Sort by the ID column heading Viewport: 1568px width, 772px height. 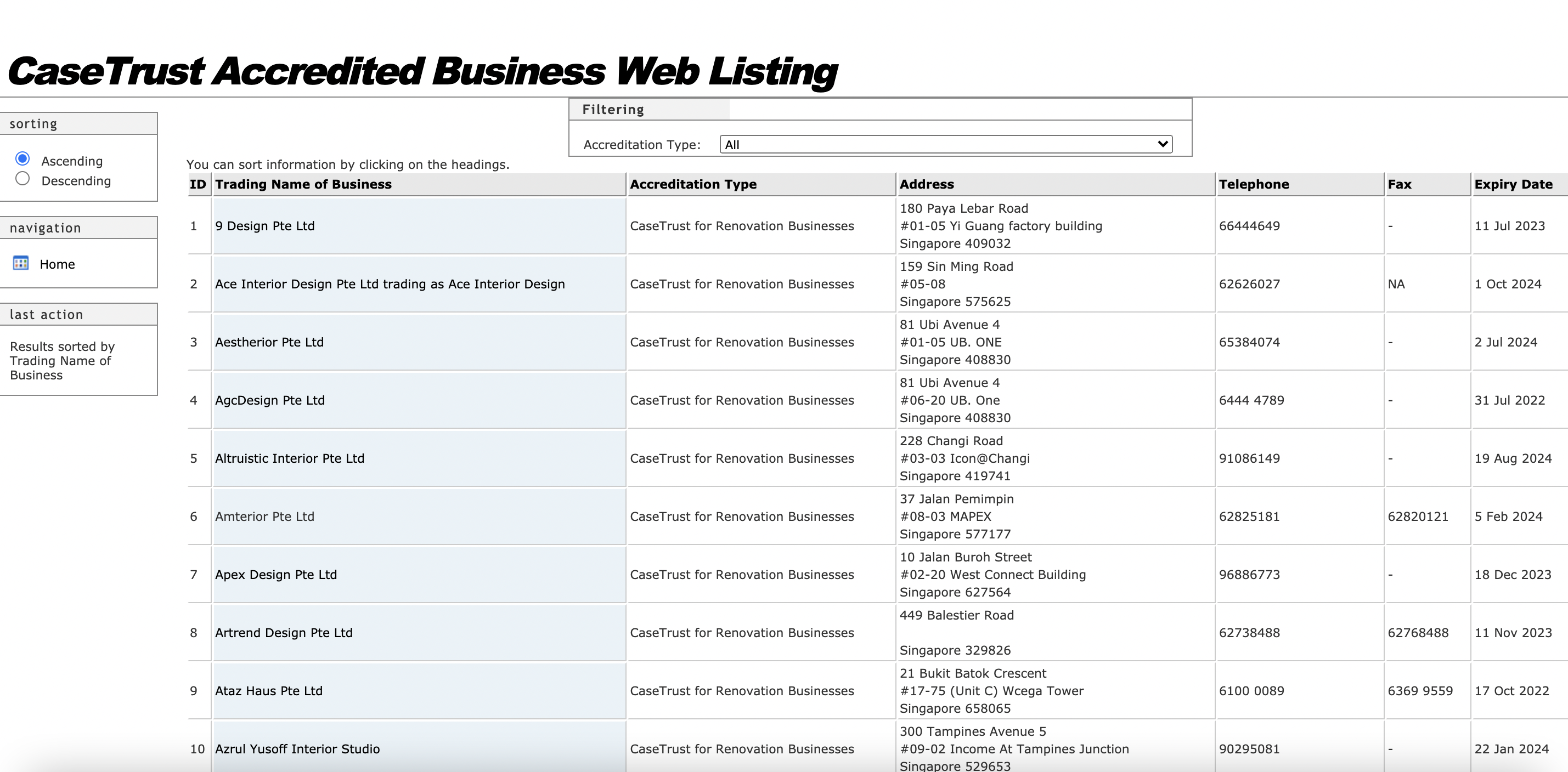coord(198,184)
